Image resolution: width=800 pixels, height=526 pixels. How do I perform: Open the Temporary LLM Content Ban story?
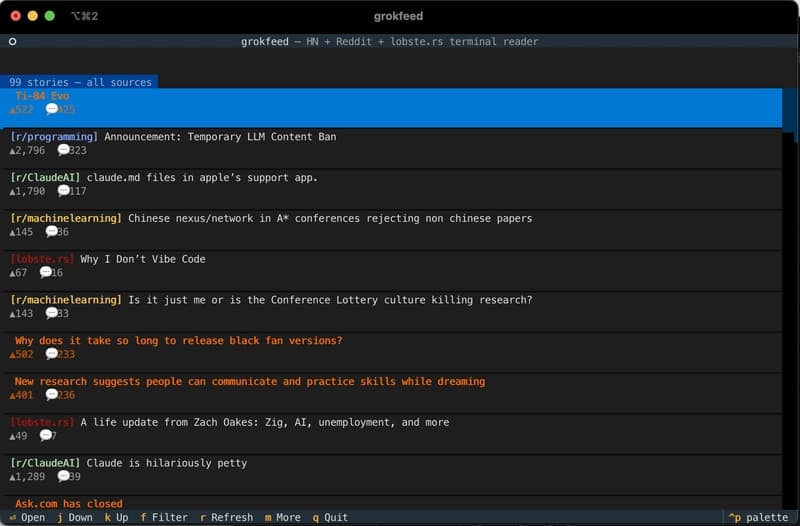point(391,148)
